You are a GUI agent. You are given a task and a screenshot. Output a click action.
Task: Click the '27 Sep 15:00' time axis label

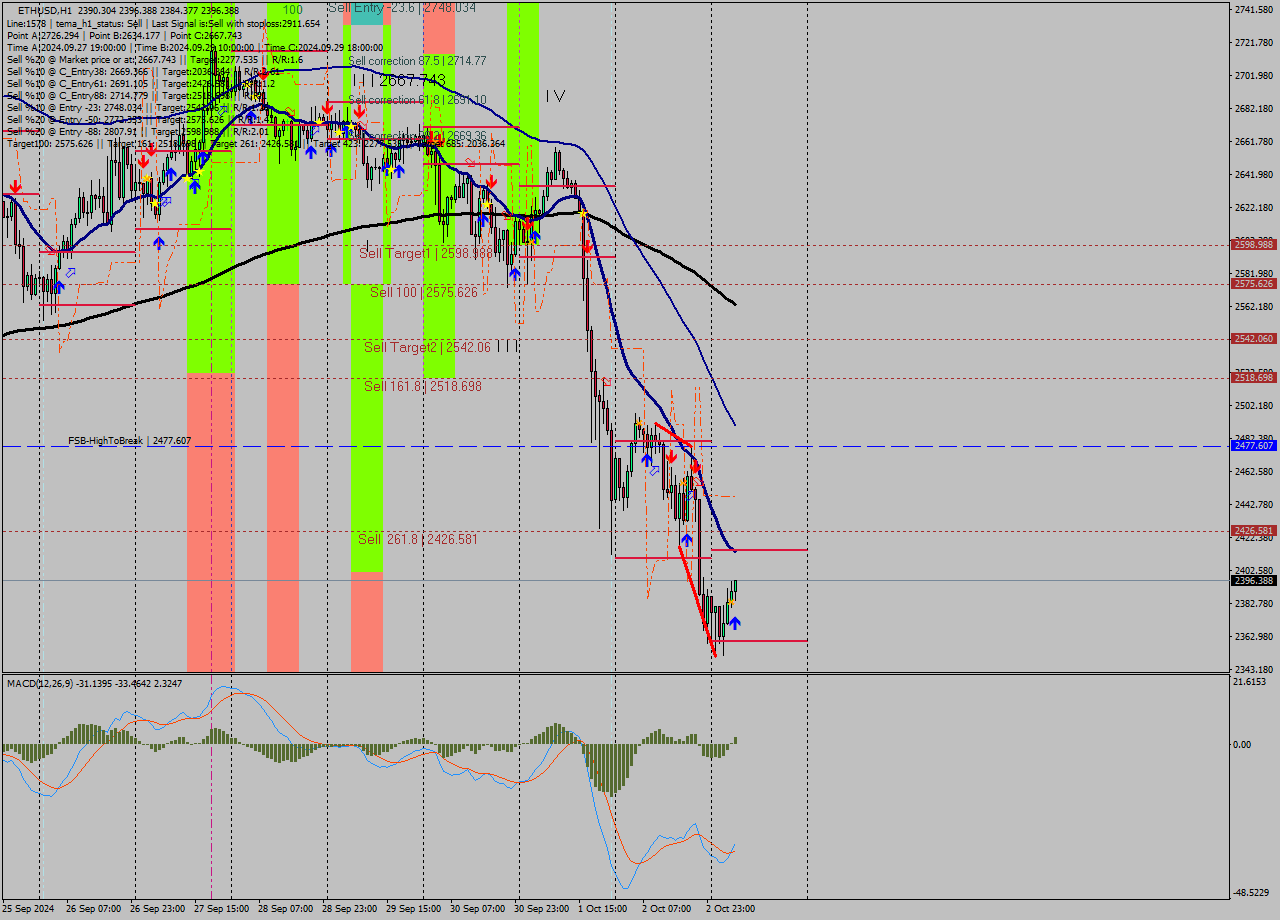coord(221,909)
